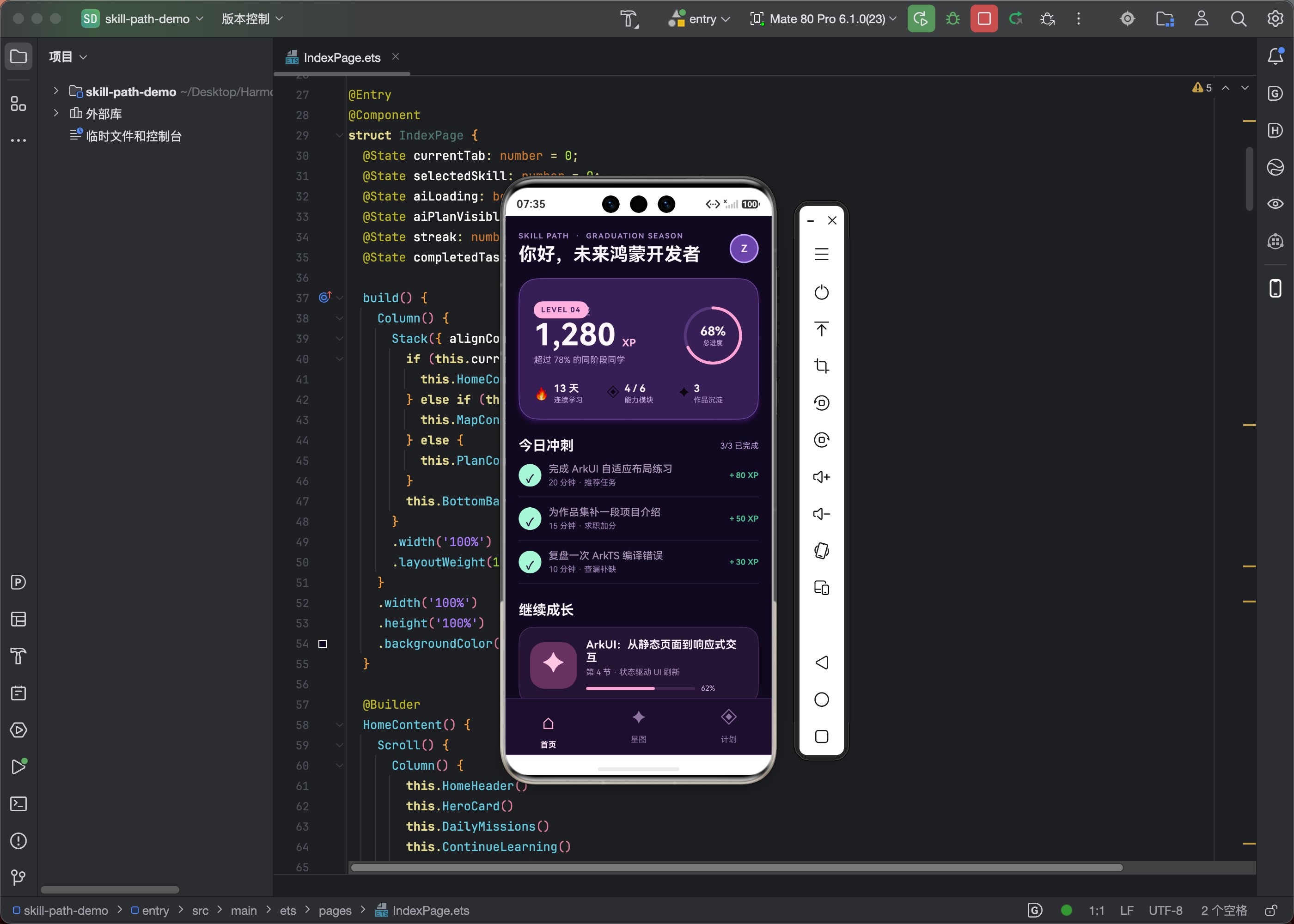
Task: Click the emulator power button
Action: (821, 292)
